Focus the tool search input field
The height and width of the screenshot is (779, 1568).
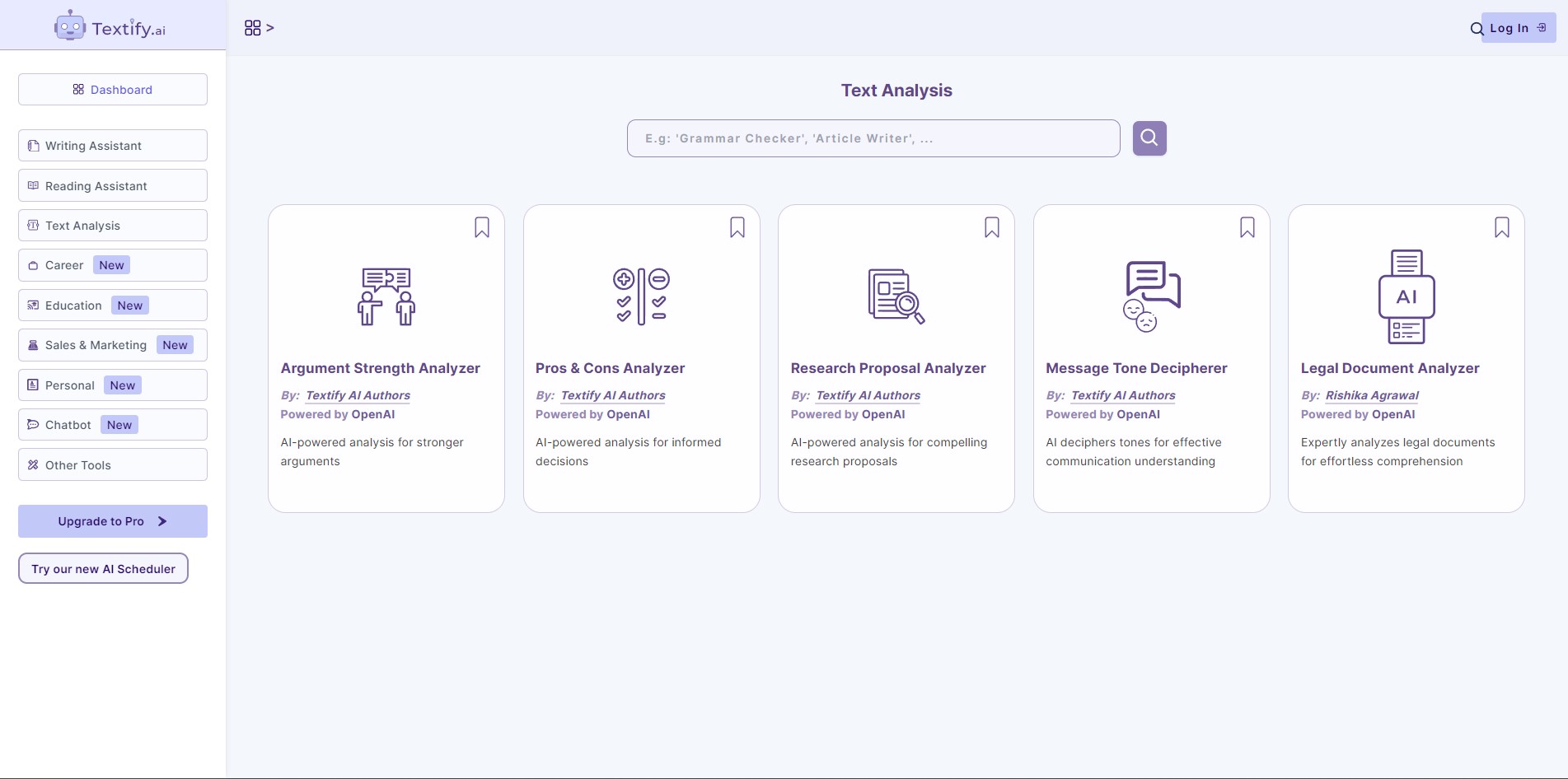tap(873, 138)
